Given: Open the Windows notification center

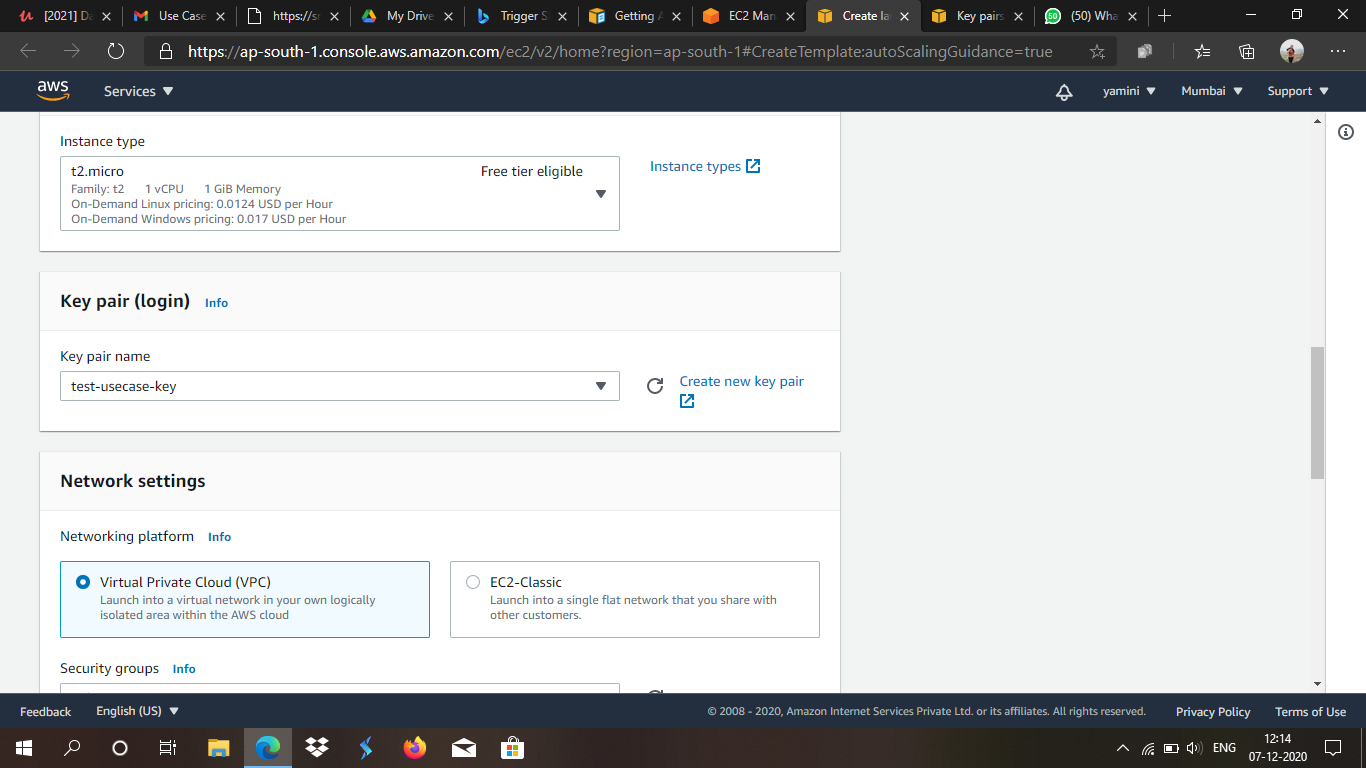Looking at the screenshot, I should [1332, 748].
